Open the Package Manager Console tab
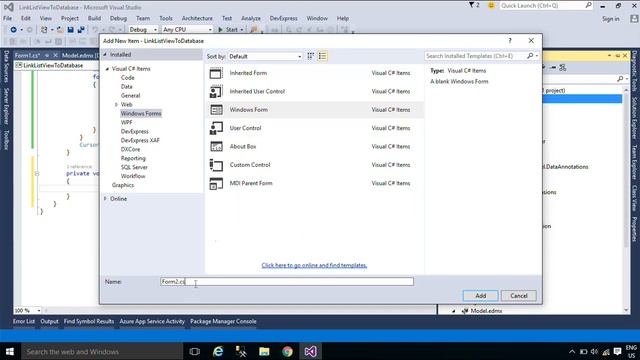The image size is (640, 360). (223, 321)
